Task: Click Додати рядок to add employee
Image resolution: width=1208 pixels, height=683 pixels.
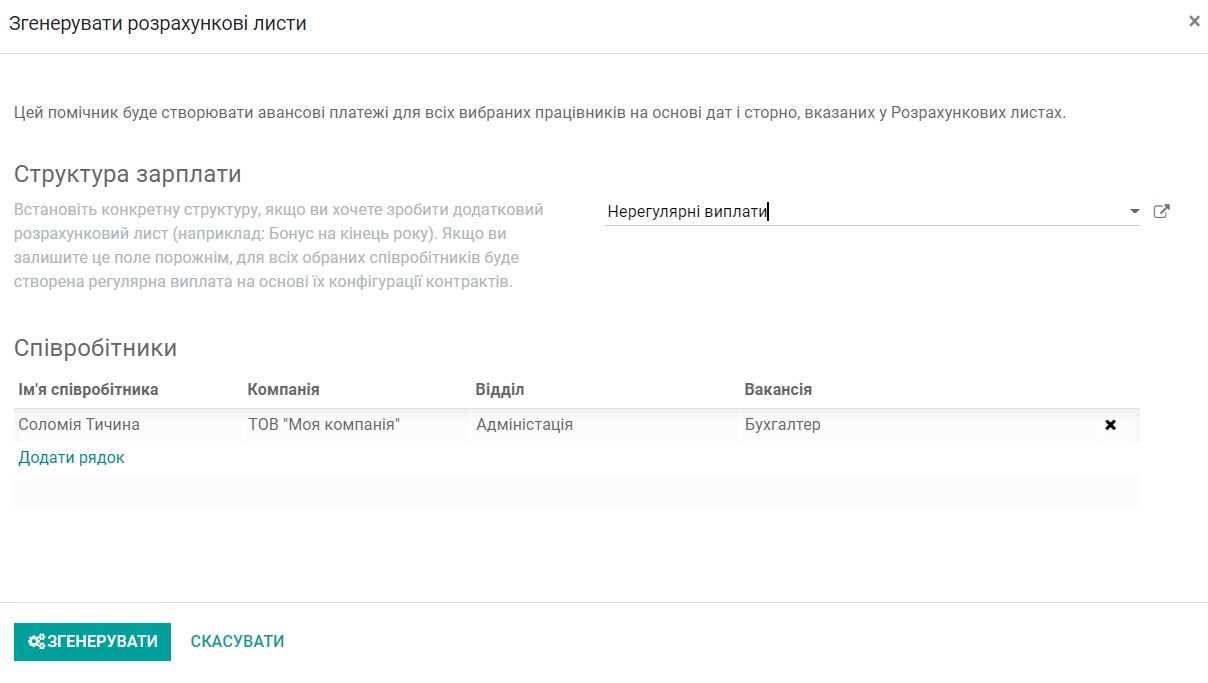Action: tap(70, 457)
